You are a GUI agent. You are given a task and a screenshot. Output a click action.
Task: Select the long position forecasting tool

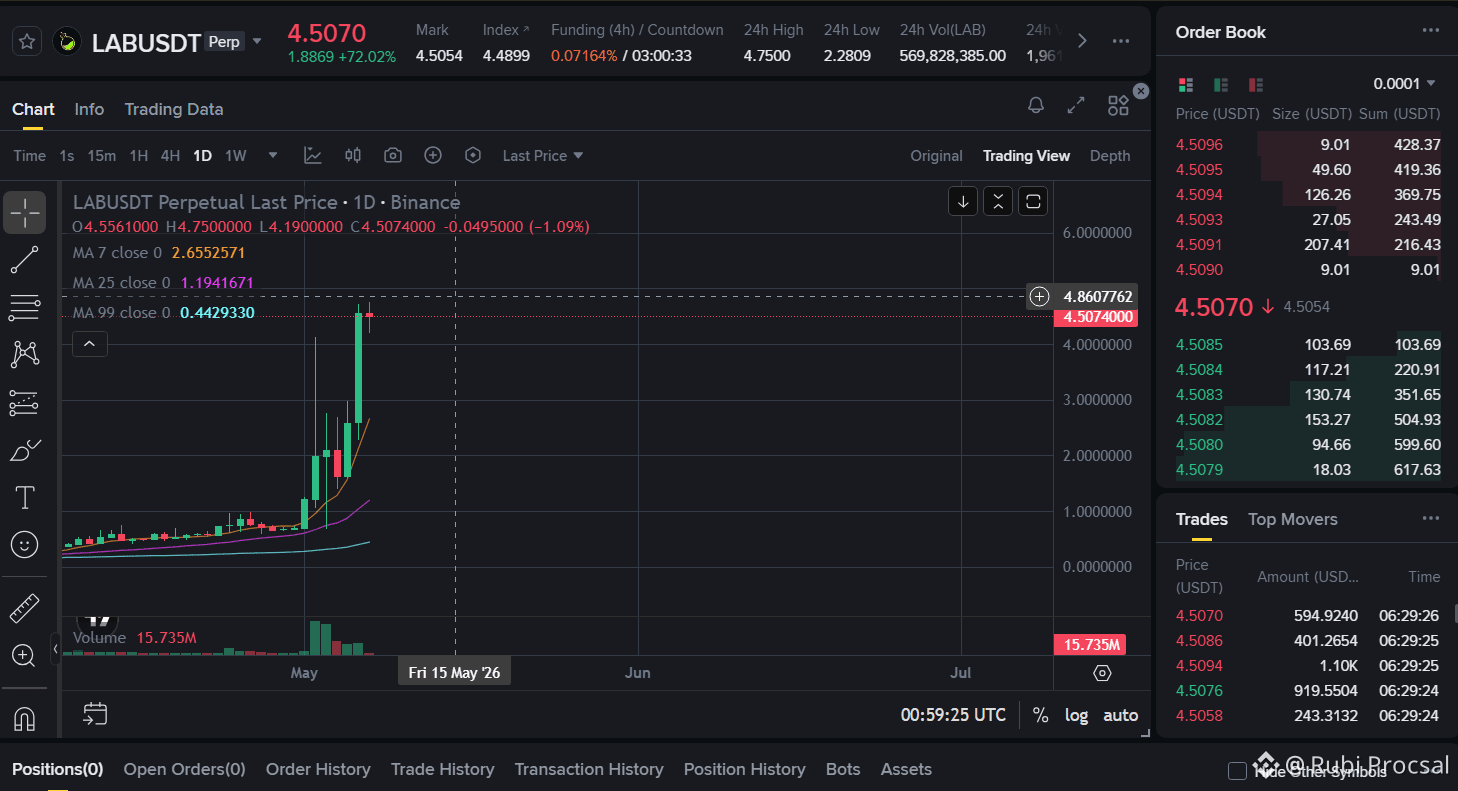click(24, 402)
